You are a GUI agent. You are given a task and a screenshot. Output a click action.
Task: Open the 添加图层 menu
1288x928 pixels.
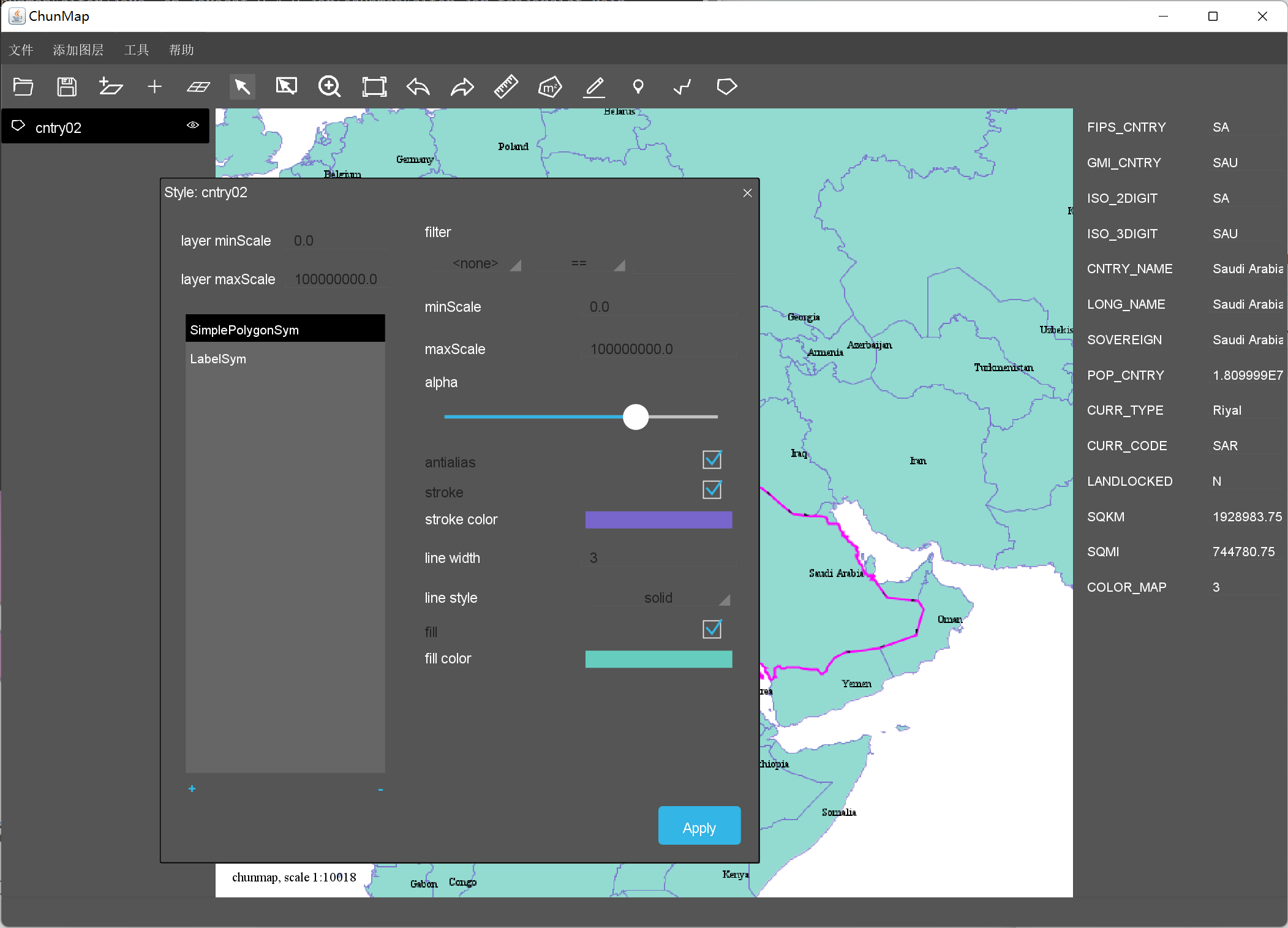coord(78,50)
